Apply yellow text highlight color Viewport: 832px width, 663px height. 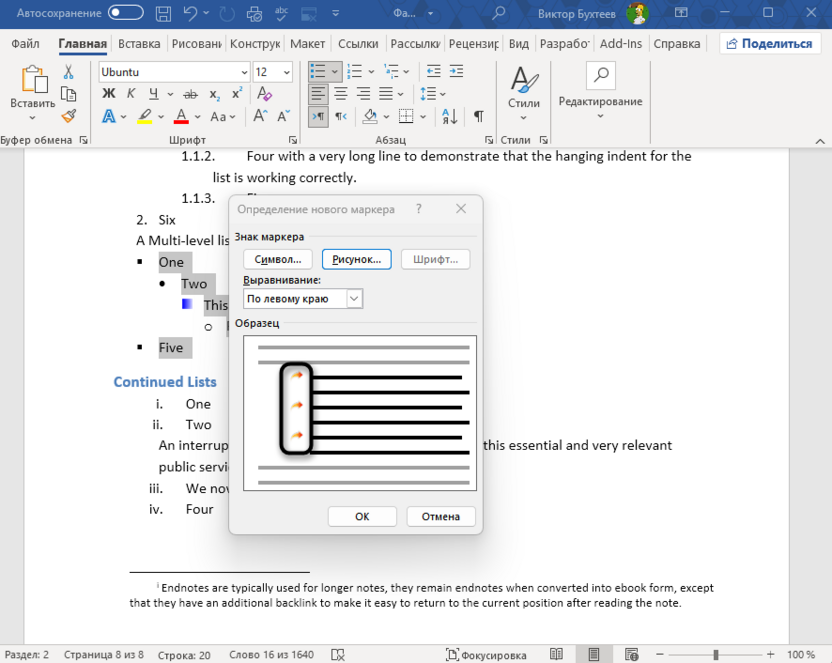tap(145, 116)
